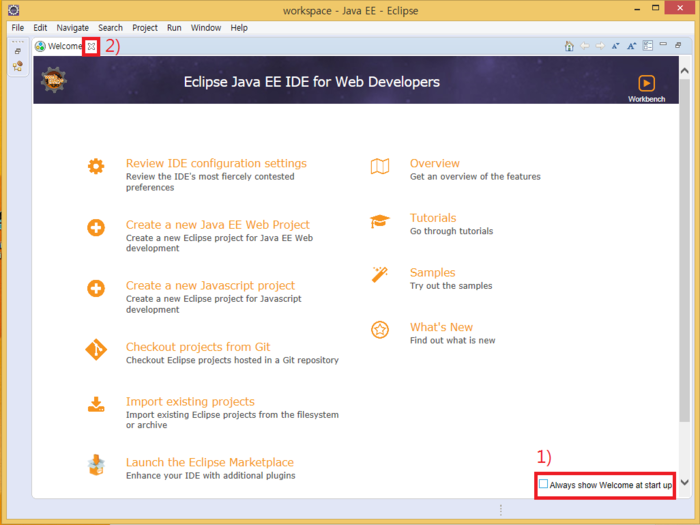
Task: Open Create a new Java EE Web Project
Action: [x=217, y=225]
